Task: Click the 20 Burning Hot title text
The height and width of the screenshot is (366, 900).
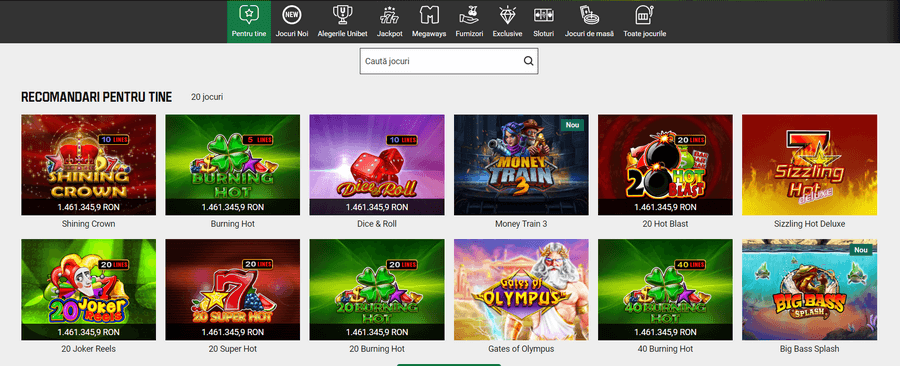Action: pos(377,349)
